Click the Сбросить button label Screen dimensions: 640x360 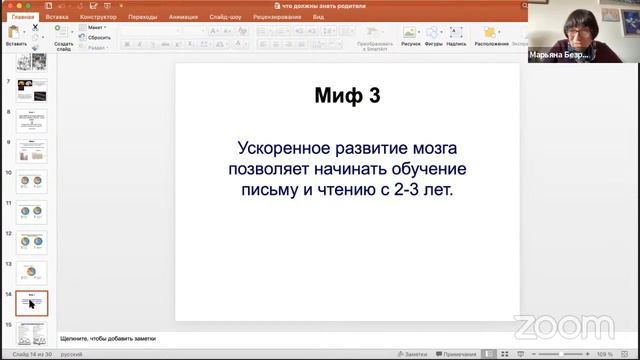[x=99, y=38]
